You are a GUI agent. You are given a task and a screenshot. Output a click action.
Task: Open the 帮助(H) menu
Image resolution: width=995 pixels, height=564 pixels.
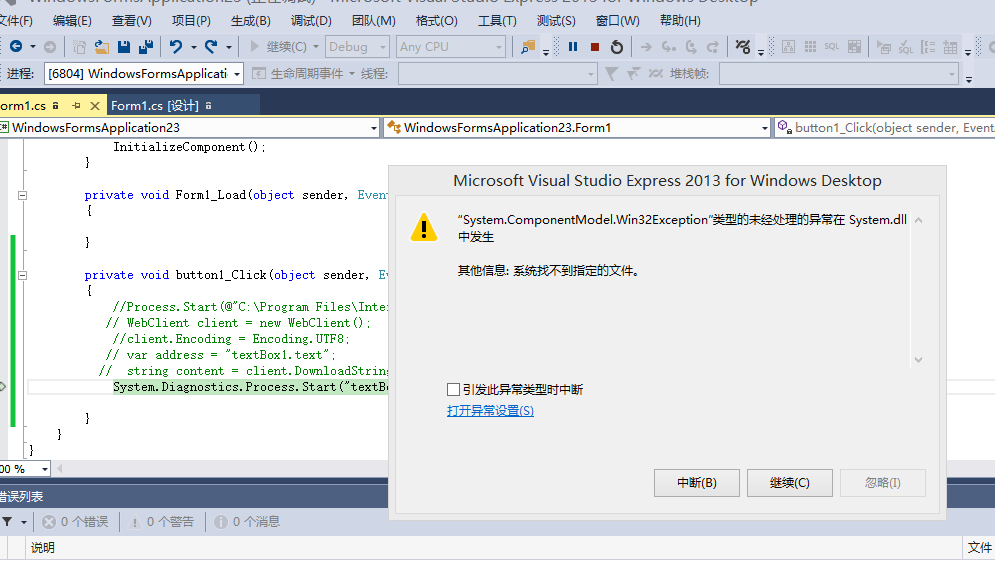tap(680, 21)
